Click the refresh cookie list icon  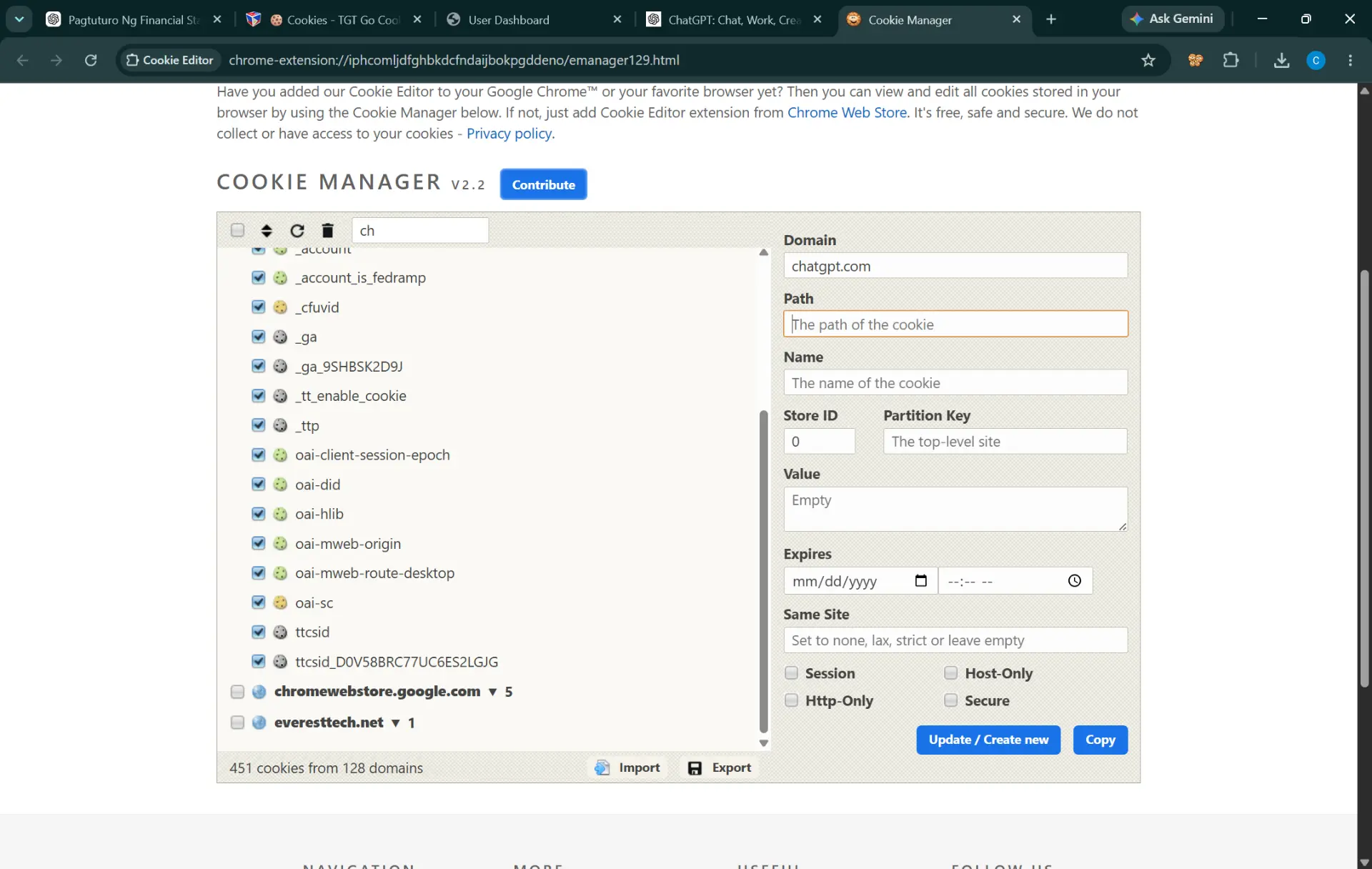pyautogui.click(x=297, y=230)
